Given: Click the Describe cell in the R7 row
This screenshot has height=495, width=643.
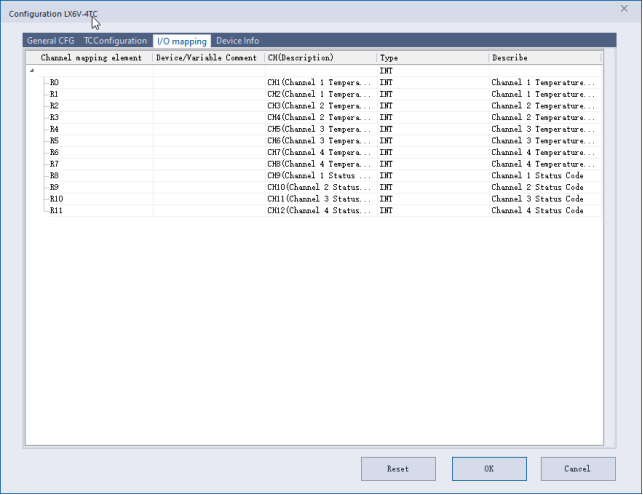Looking at the screenshot, I should tap(545, 164).
